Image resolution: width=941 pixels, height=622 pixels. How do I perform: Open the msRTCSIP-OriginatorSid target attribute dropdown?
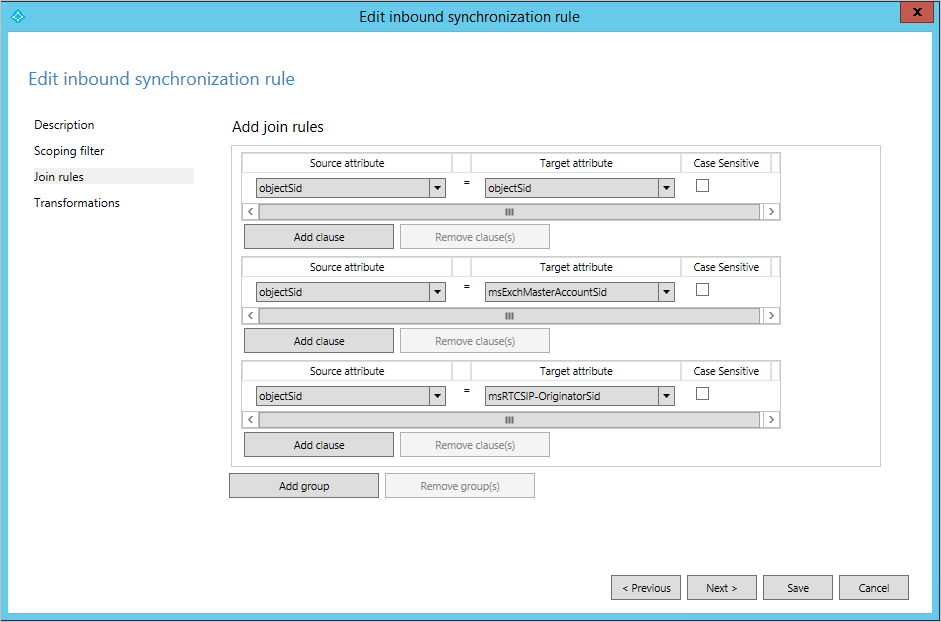(x=666, y=396)
